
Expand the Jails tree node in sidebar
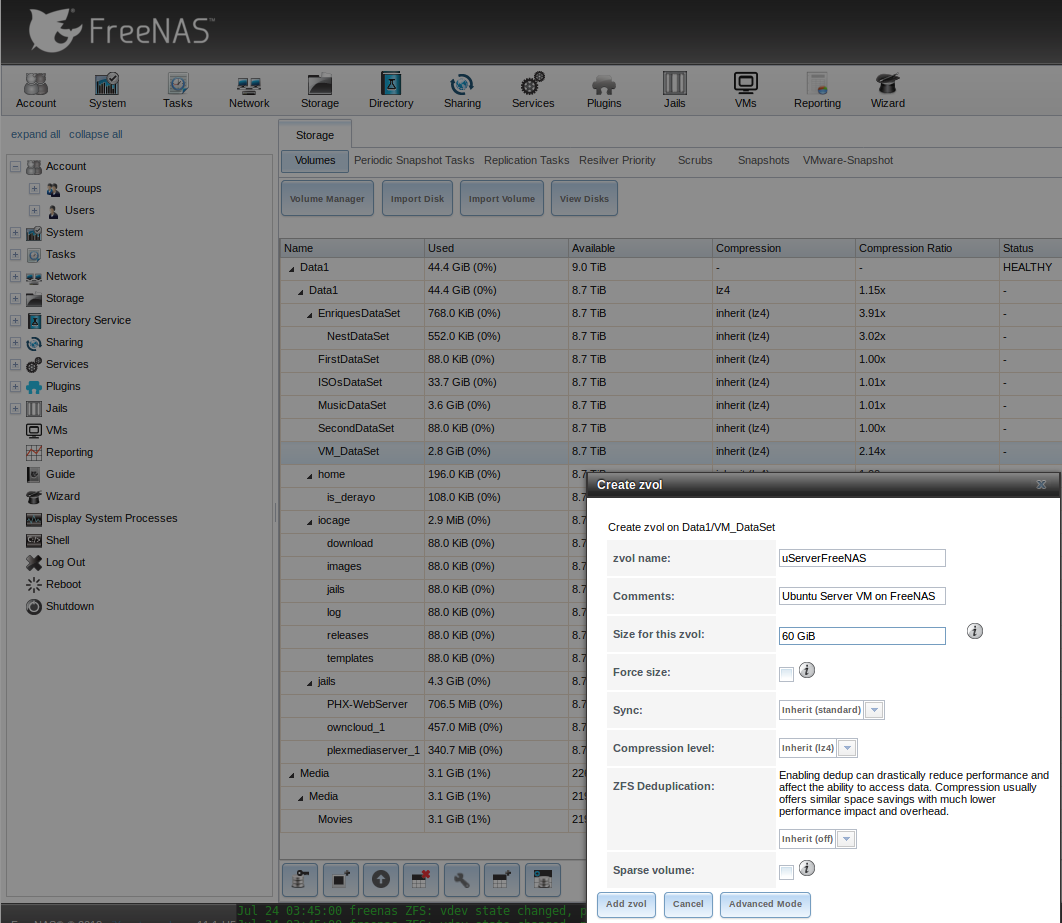pos(16,408)
